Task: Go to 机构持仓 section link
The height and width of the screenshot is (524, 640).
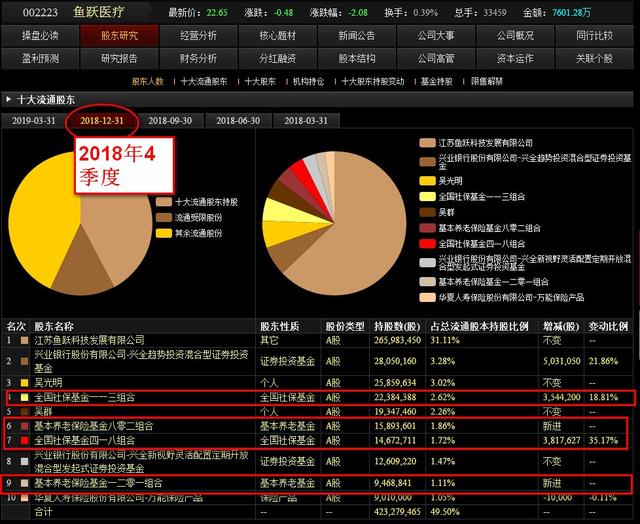Action: tap(308, 81)
